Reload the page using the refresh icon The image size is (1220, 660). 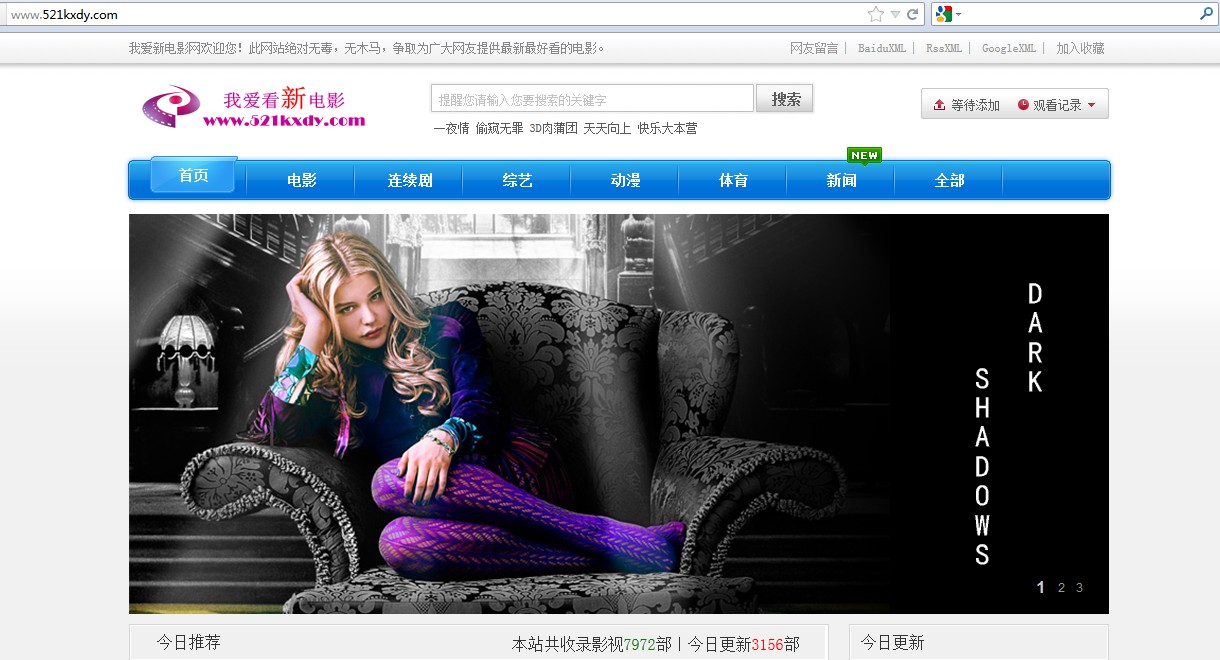coord(912,14)
